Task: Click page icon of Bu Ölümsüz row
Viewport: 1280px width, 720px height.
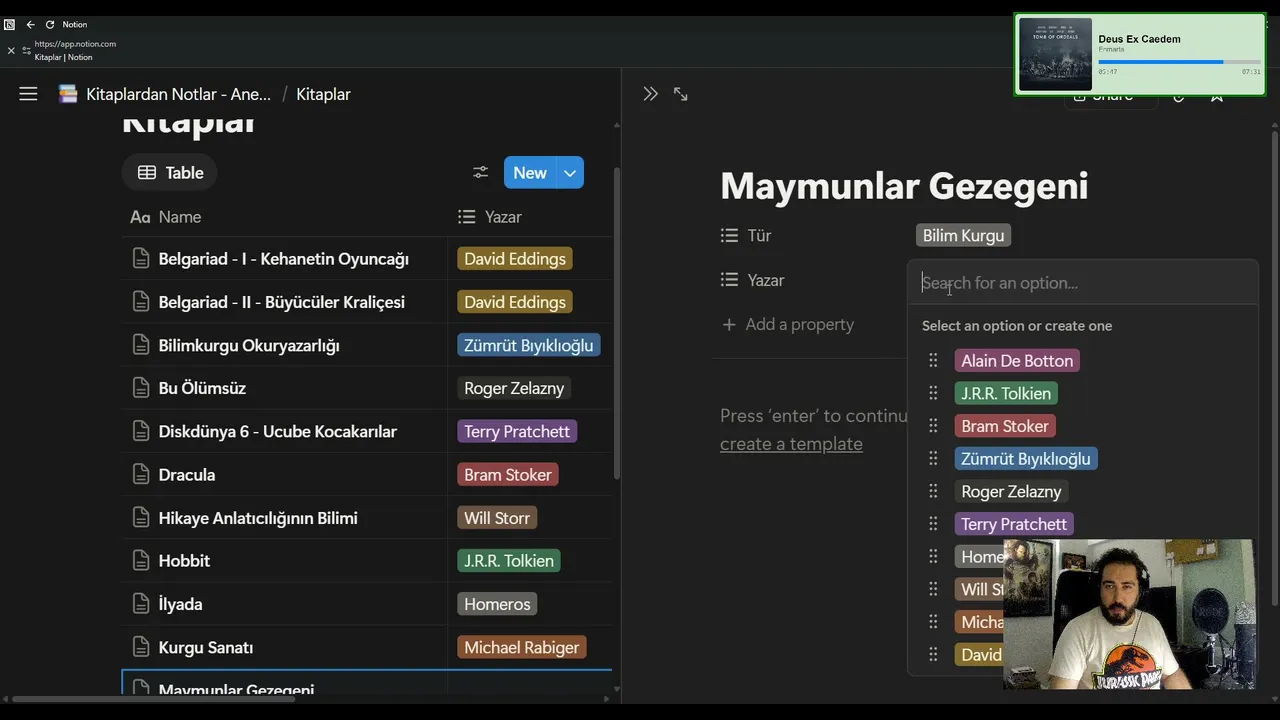Action: click(x=141, y=388)
